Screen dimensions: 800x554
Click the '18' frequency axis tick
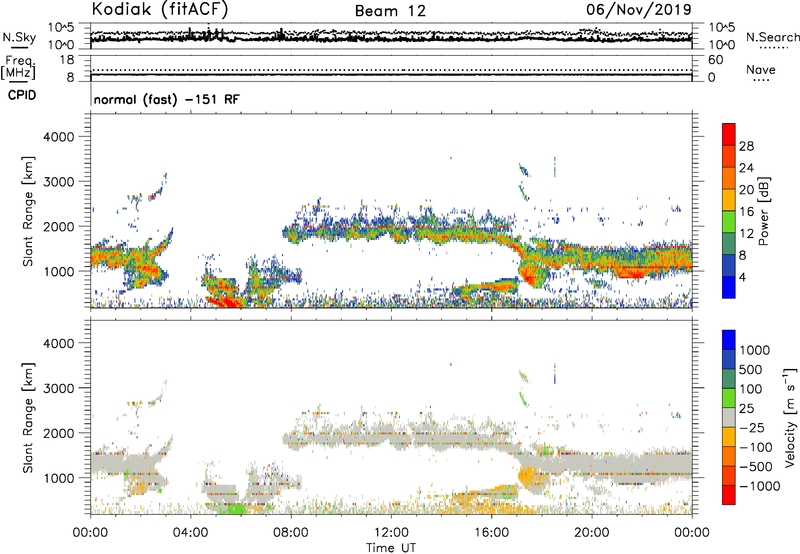pos(67,60)
